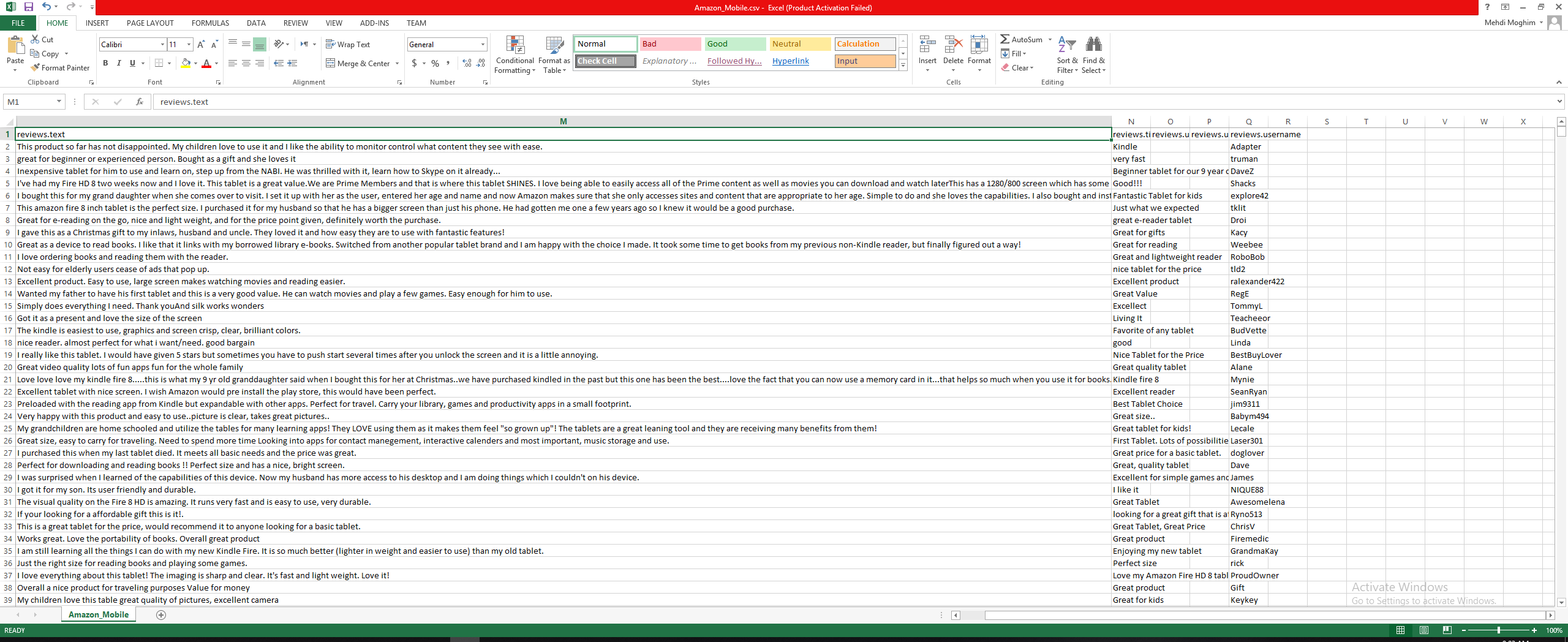Viewport: 1568px width, 642px height.
Task: Click the AutoSum sigma icon
Action: point(1005,39)
